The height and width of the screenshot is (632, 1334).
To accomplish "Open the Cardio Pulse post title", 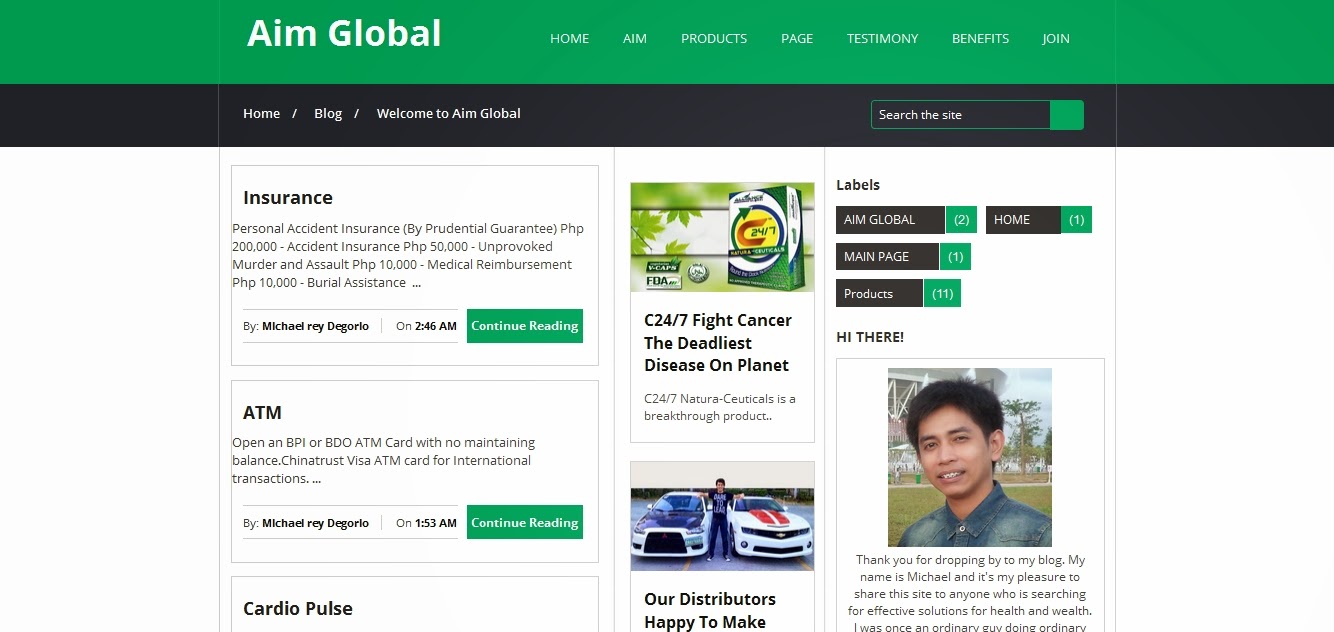I will tap(298, 609).
